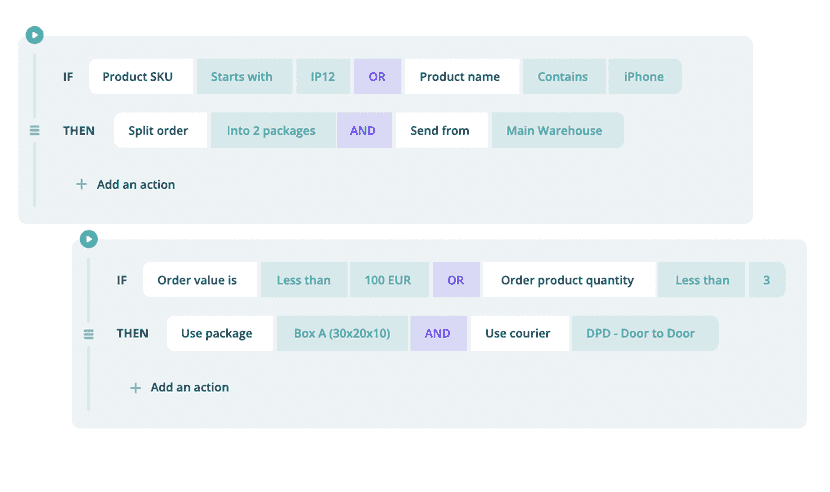Toggle the AND operator after Box A
Viewport: 830px width, 492px height.
pos(438,334)
